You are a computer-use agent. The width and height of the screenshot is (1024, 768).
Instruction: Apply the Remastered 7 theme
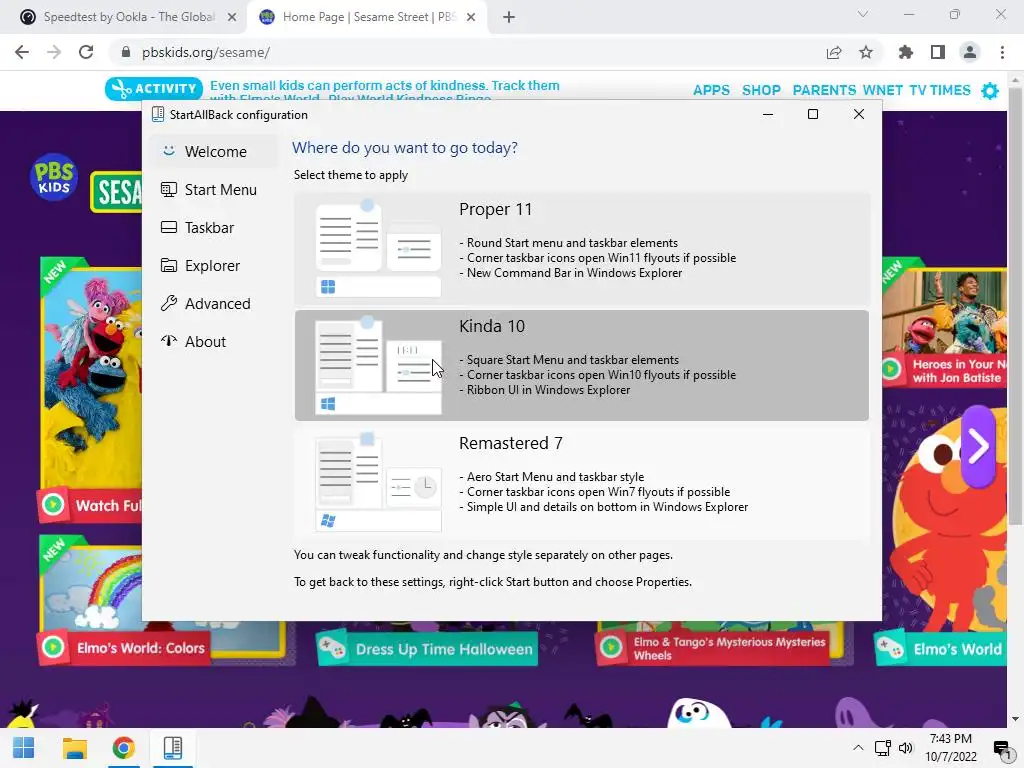[x=581, y=482]
